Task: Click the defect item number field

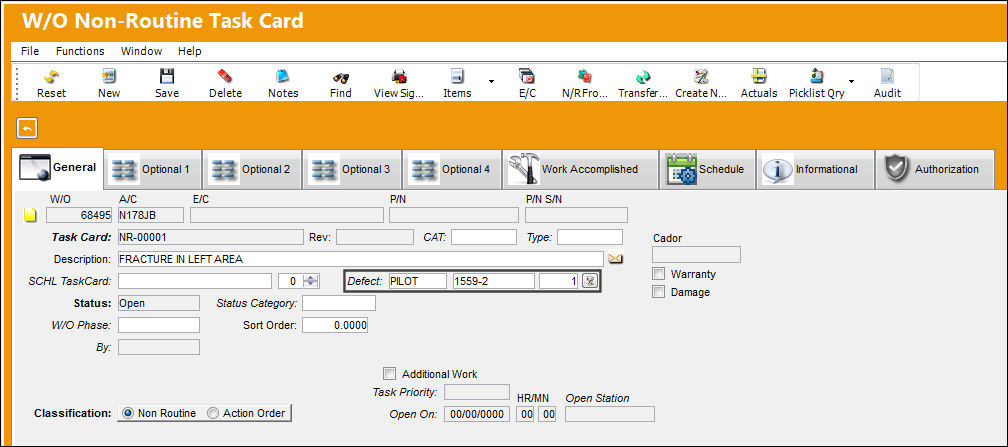Action: tap(560, 281)
